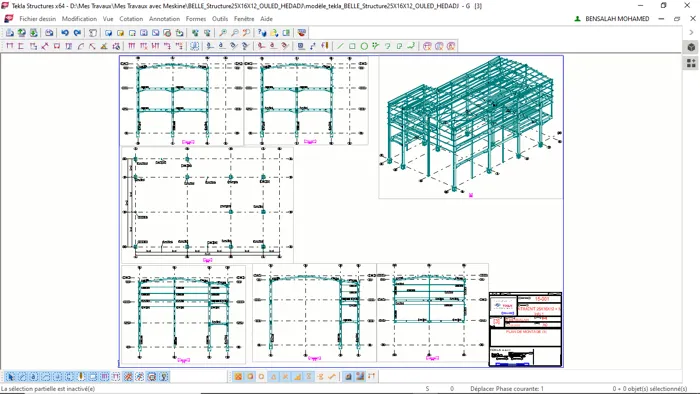
Task: Select the draw circle tool
Action: [x=364, y=46]
